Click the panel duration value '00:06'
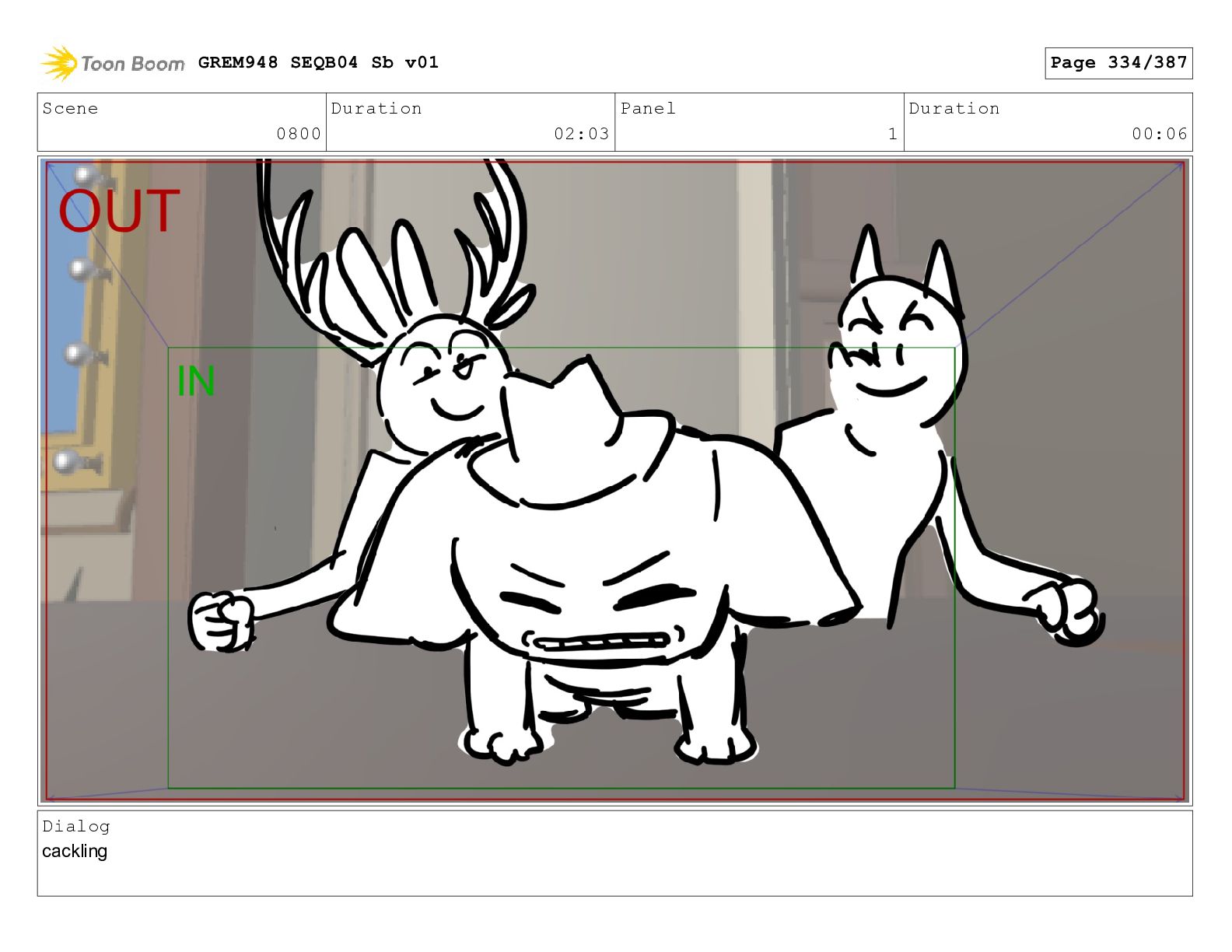 [1160, 134]
